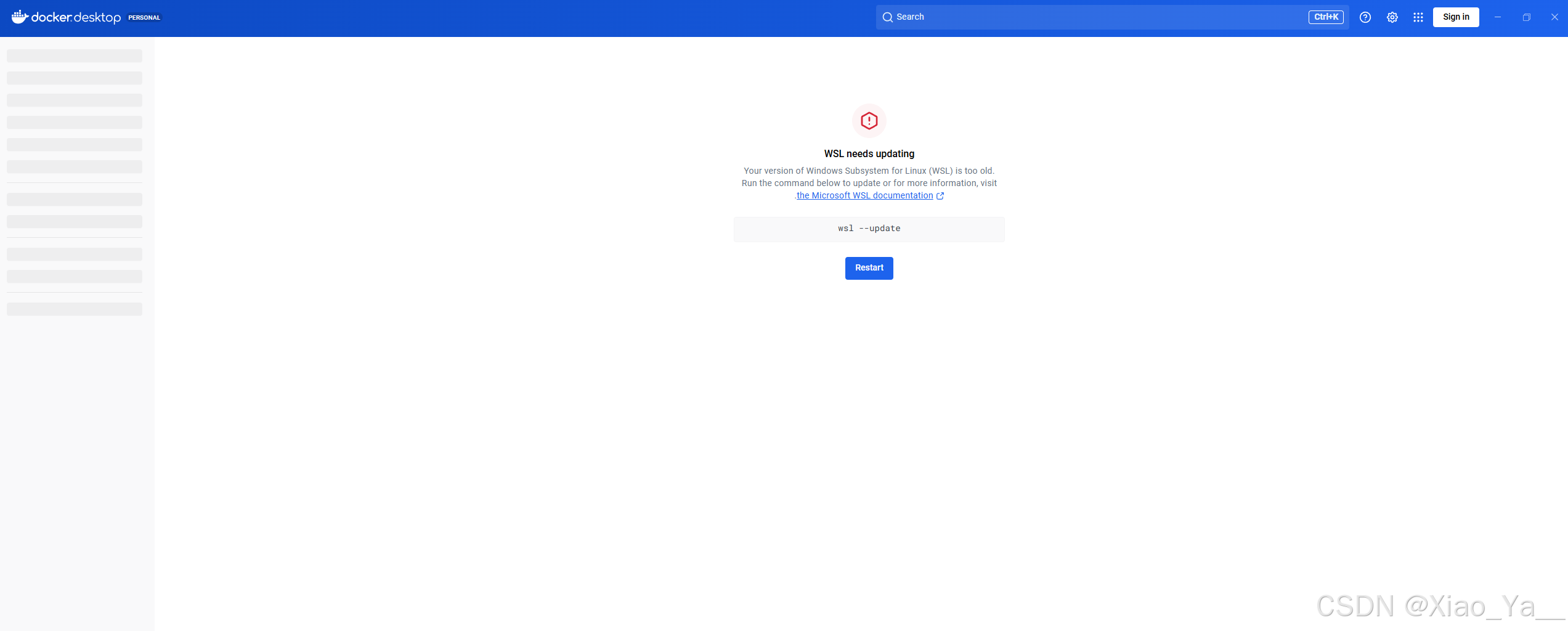Click the blue Restart button
This screenshot has width=1568, height=631.
869,268
